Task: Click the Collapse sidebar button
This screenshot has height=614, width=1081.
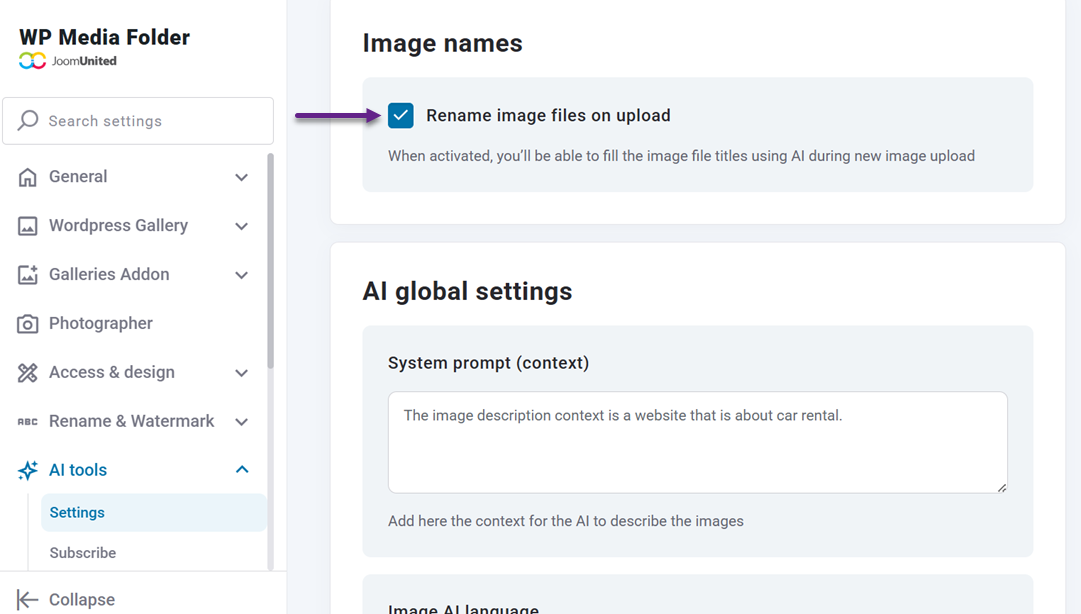Action: 64,599
